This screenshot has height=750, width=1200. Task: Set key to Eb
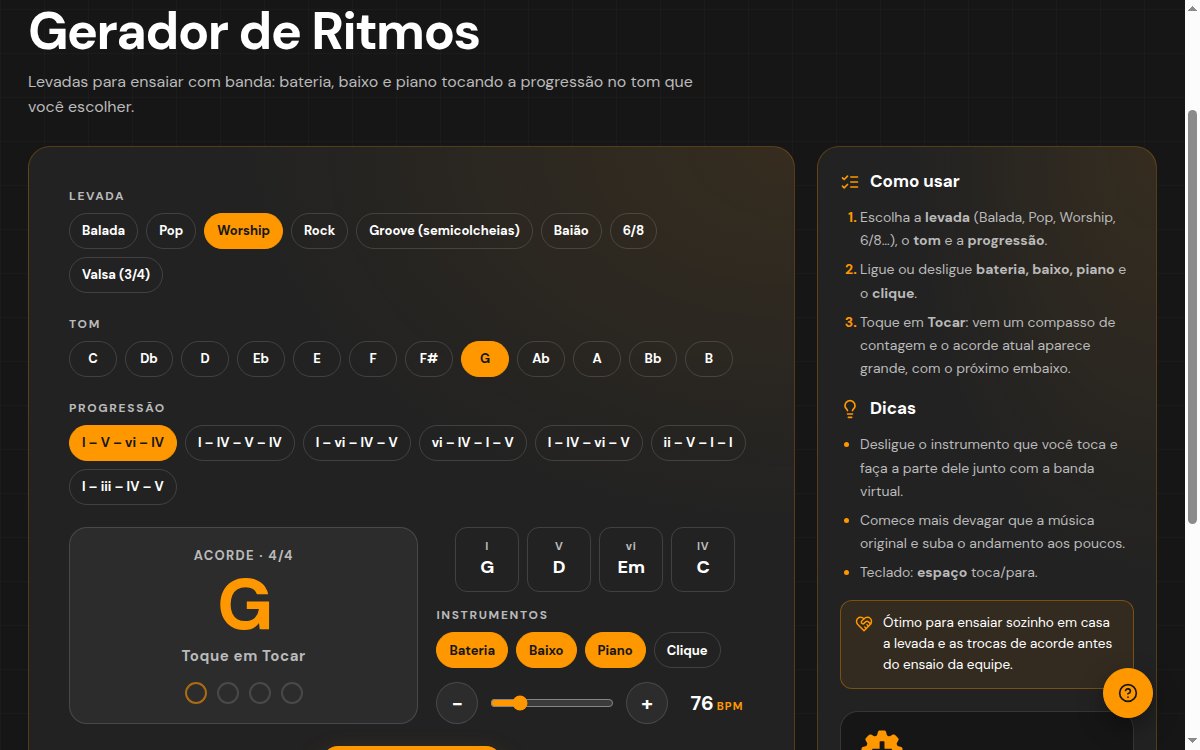click(261, 358)
